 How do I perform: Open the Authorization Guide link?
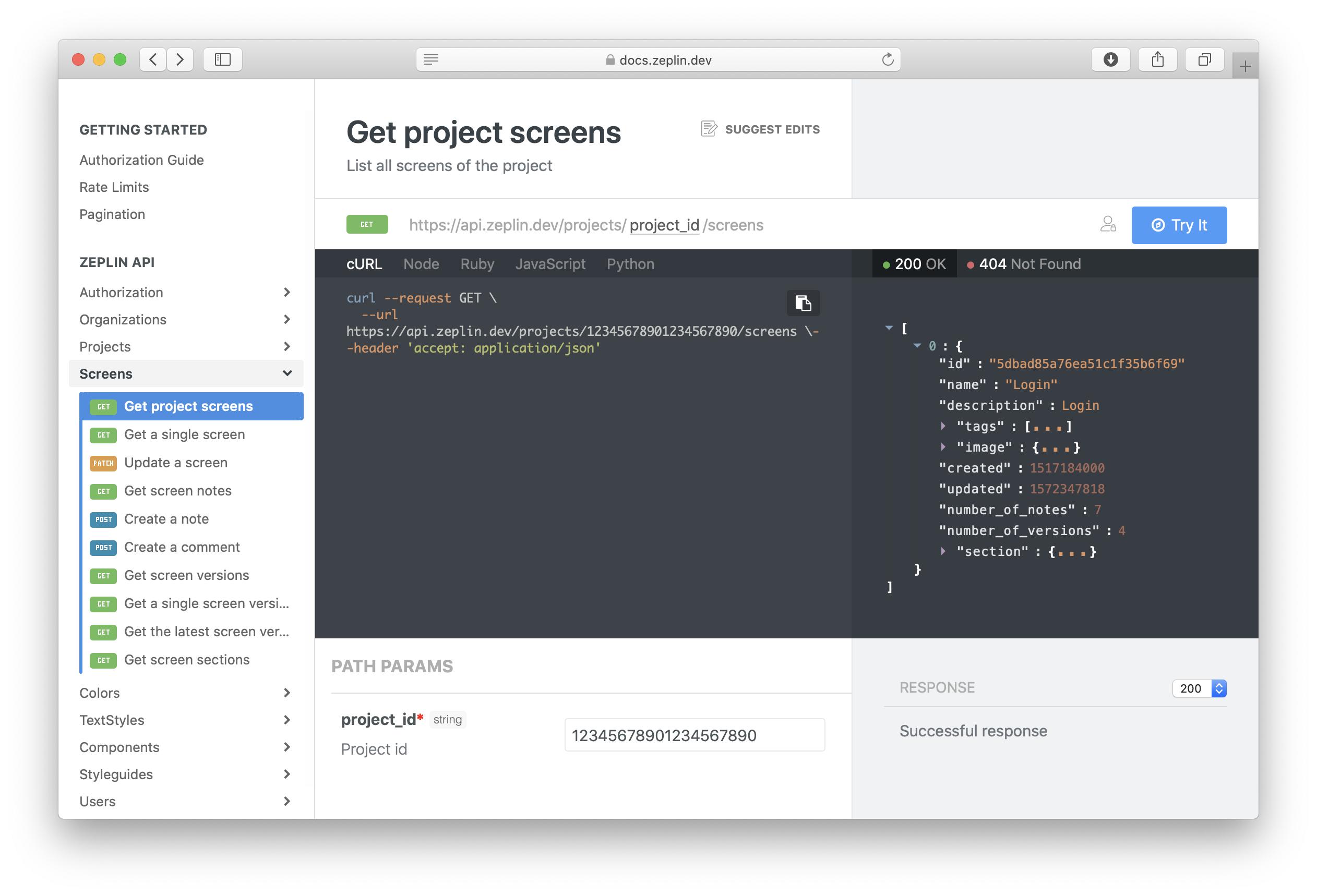point(142,160)
